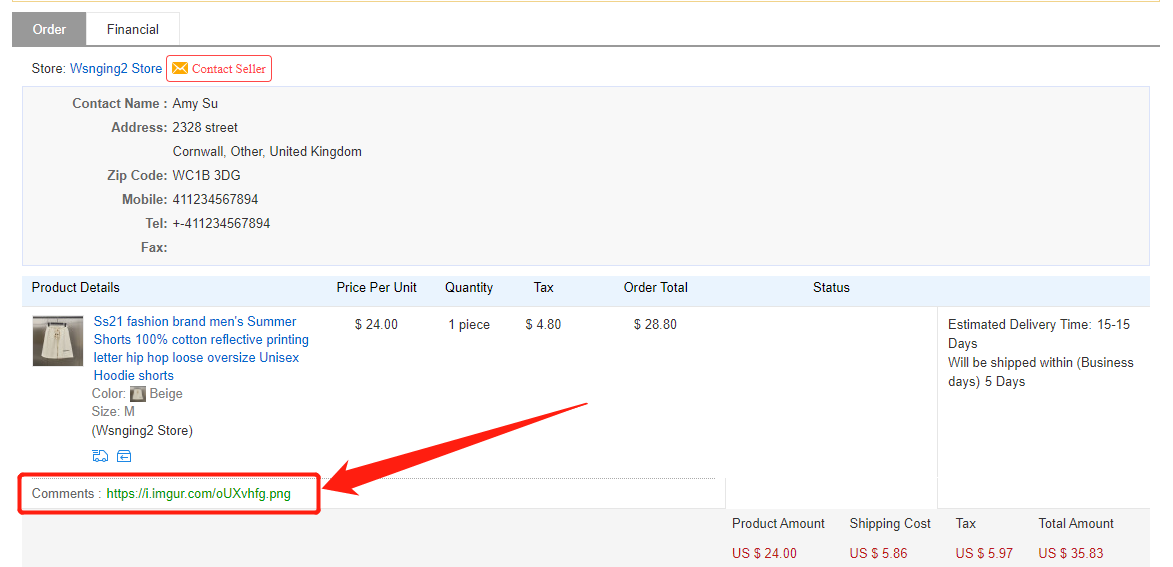Select the Tel number +-411234567894
The height and width of the screenshot is (567, 1173).
click(221, 224)
